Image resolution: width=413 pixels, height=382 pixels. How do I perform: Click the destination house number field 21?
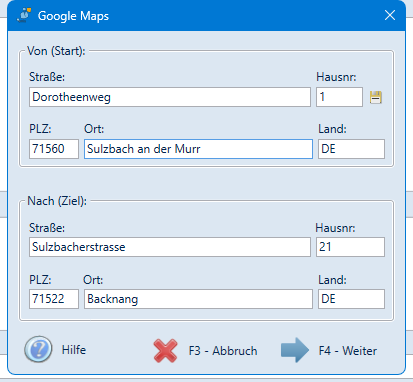point(350,247)
